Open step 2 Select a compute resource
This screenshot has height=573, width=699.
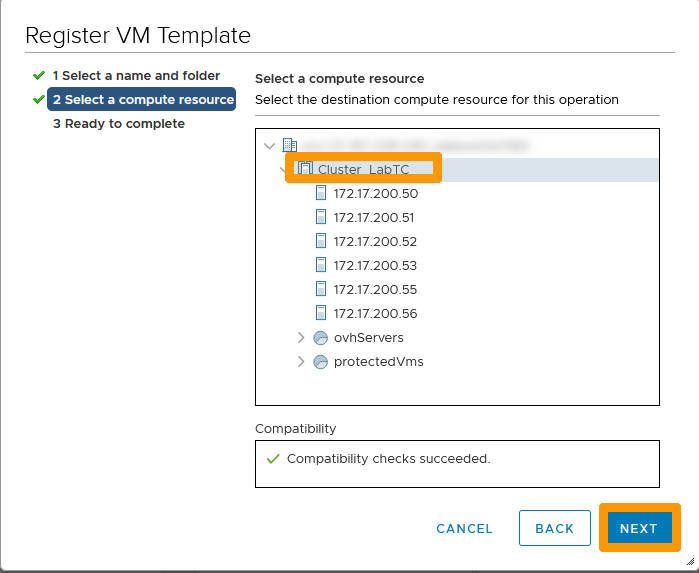pos(143,100)
